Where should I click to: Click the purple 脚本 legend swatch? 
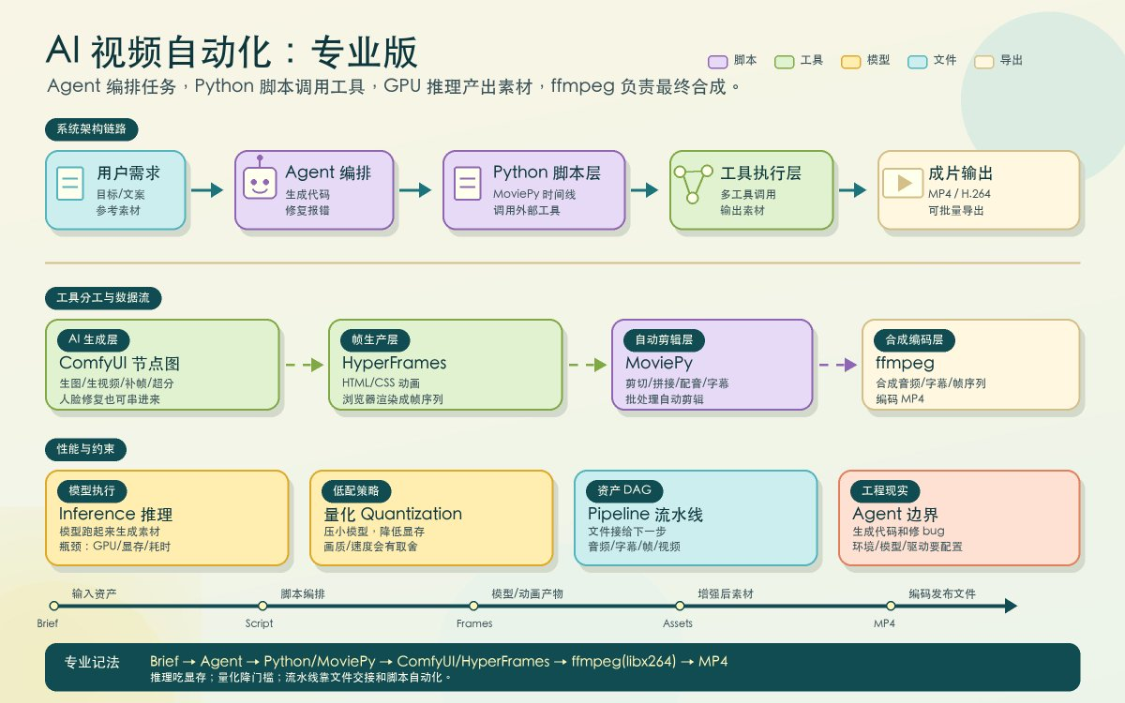point(717,62)
